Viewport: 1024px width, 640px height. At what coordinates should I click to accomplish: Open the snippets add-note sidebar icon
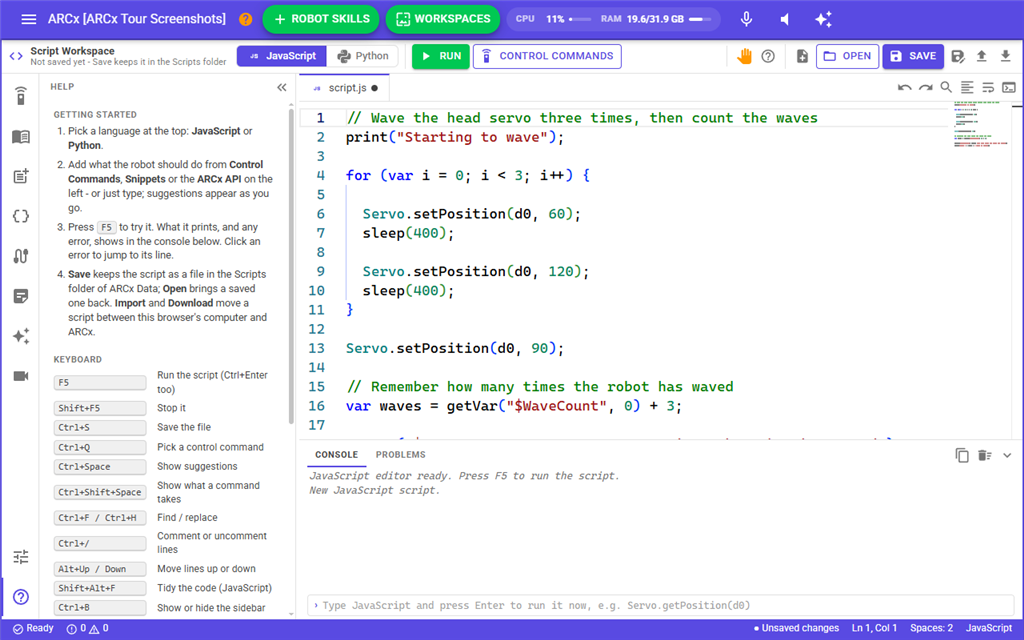point(21,176)
